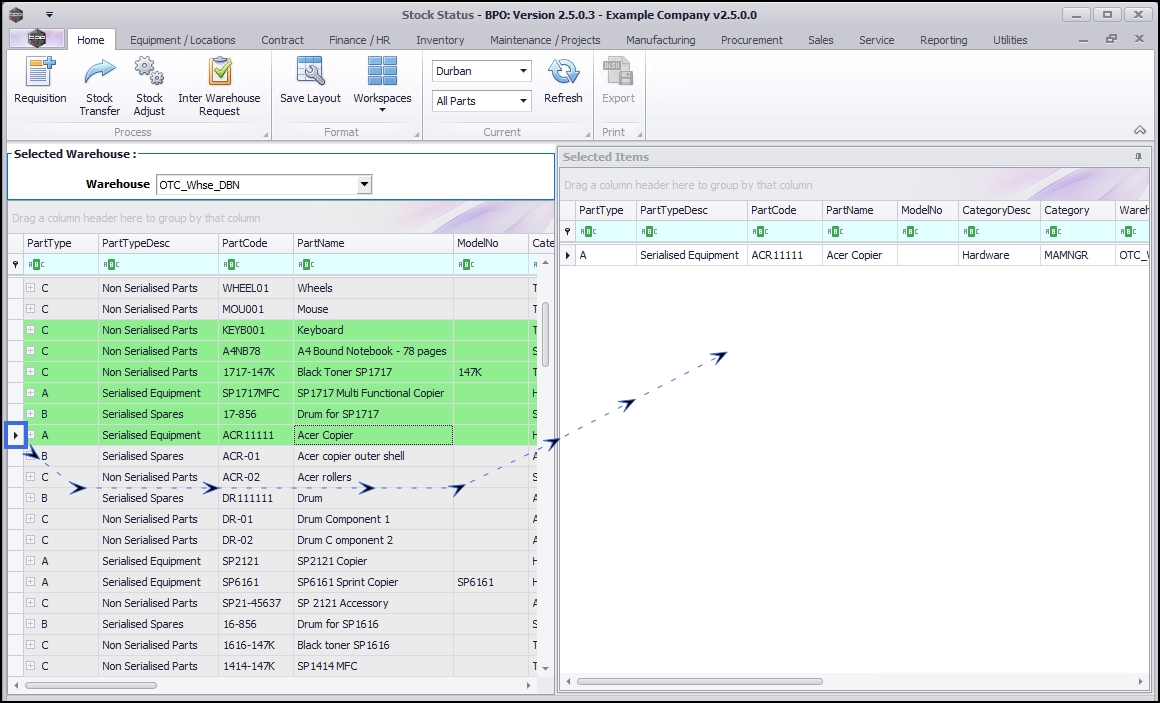Click the PartTypeDesc filter field in left grid
The width and height of the screenshot is (1160, 703).
coord(158,264)
